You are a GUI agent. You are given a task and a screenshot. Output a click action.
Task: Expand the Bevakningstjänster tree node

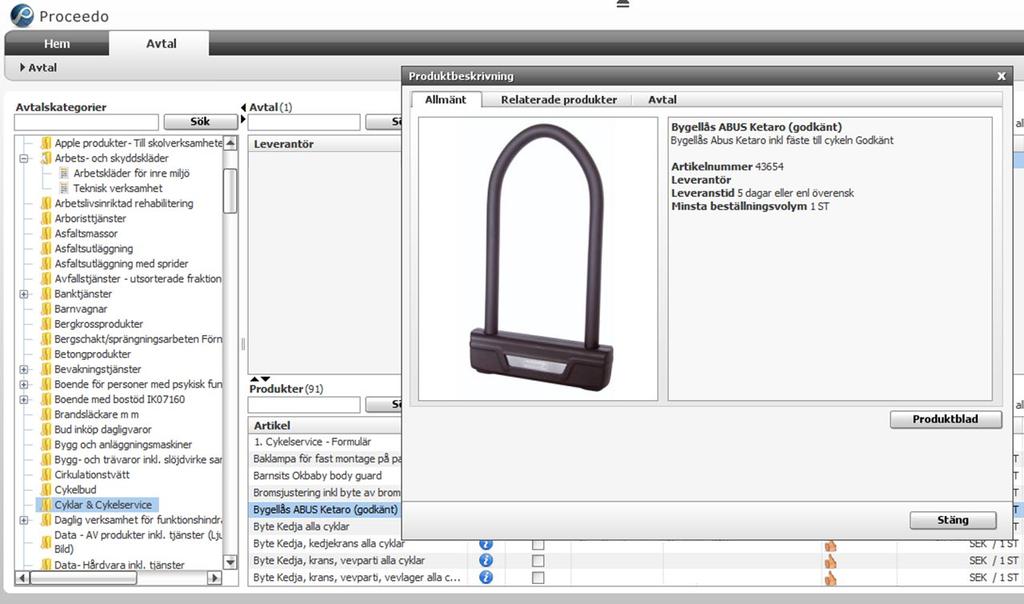click(x=24, y=369)
